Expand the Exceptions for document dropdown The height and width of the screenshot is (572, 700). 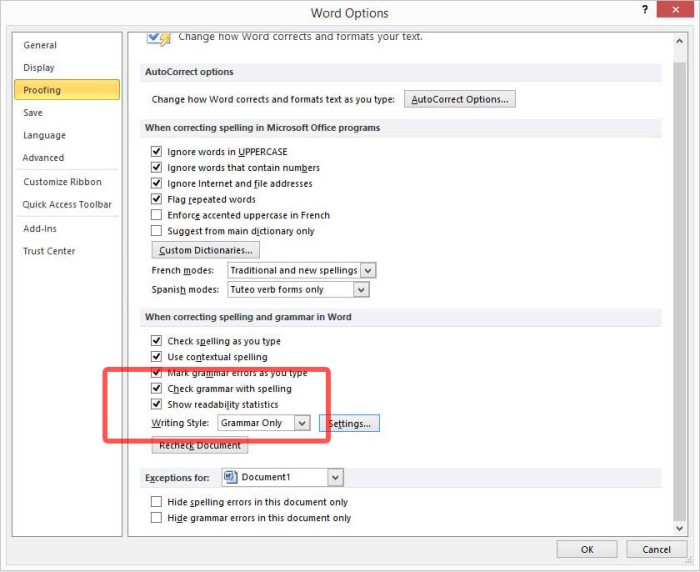coord(334,478)
